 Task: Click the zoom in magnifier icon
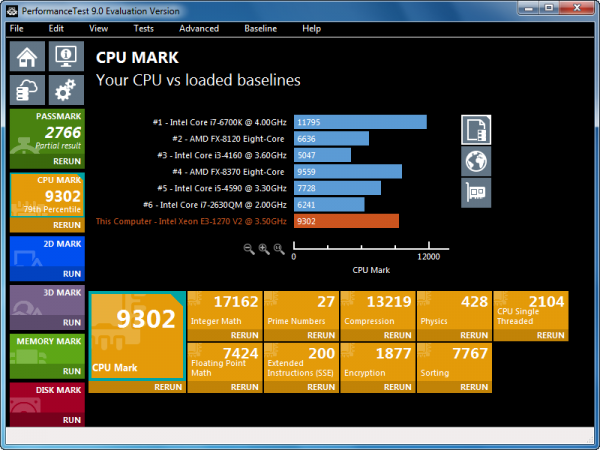click(265, 248)
